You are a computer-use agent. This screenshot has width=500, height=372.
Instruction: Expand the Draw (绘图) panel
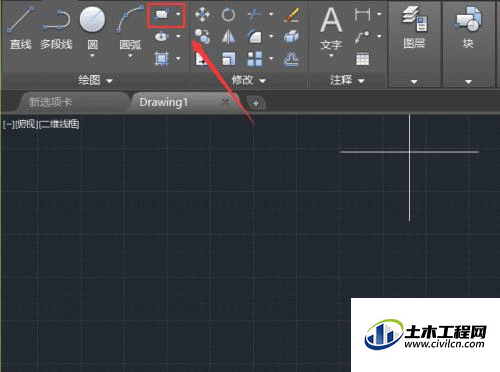click(95, 80)
